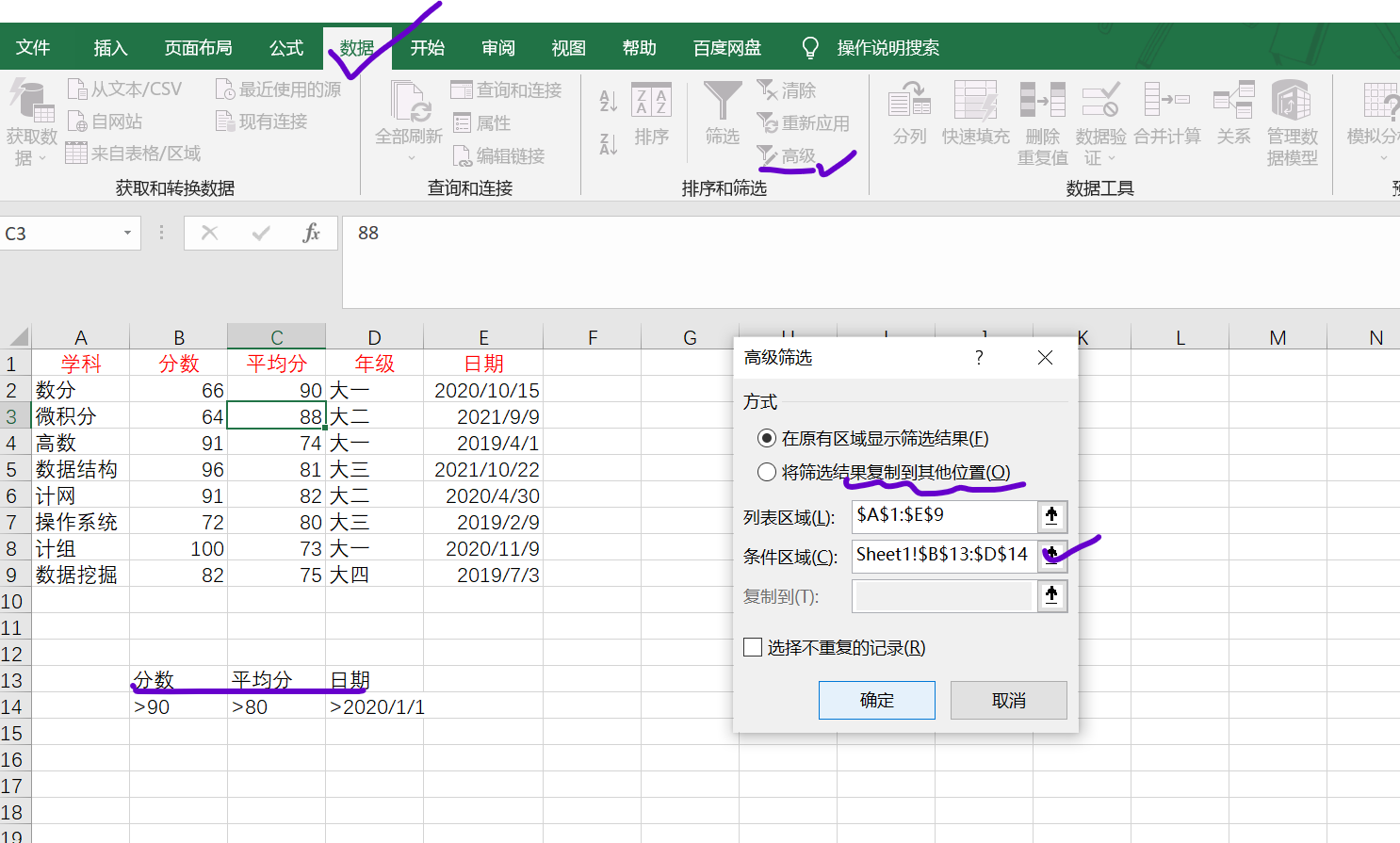Switch to the Insert (插入) tab
The image size is (1400, 843).
tap(110, 48)
